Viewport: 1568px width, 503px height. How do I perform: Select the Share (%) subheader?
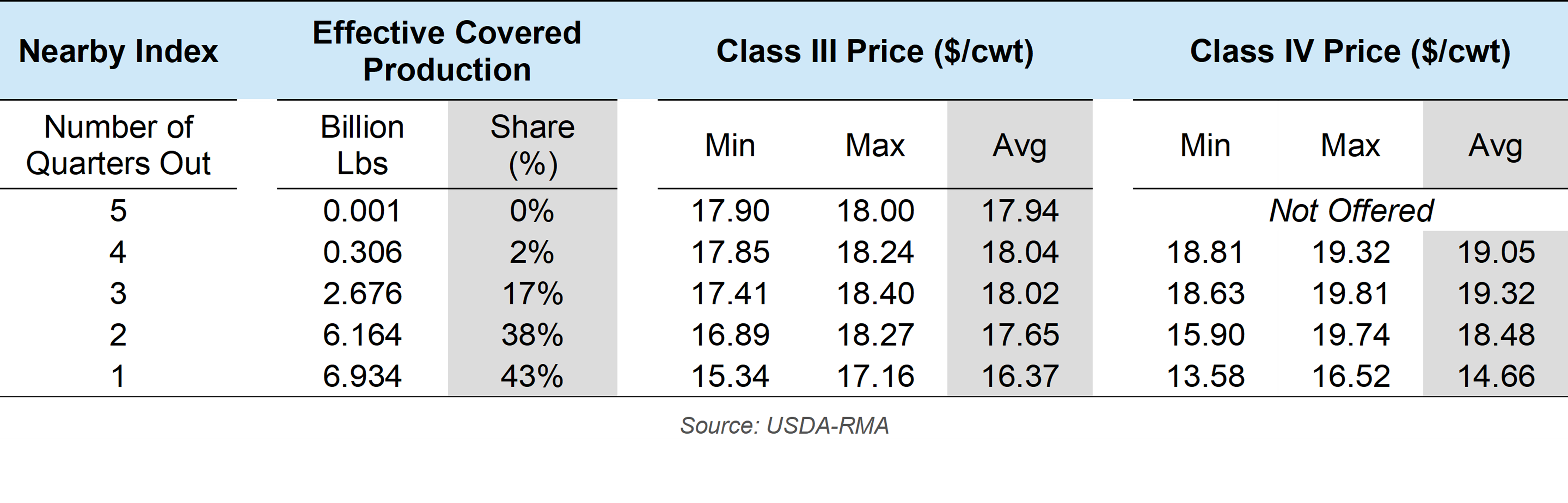tap(533, 145)
